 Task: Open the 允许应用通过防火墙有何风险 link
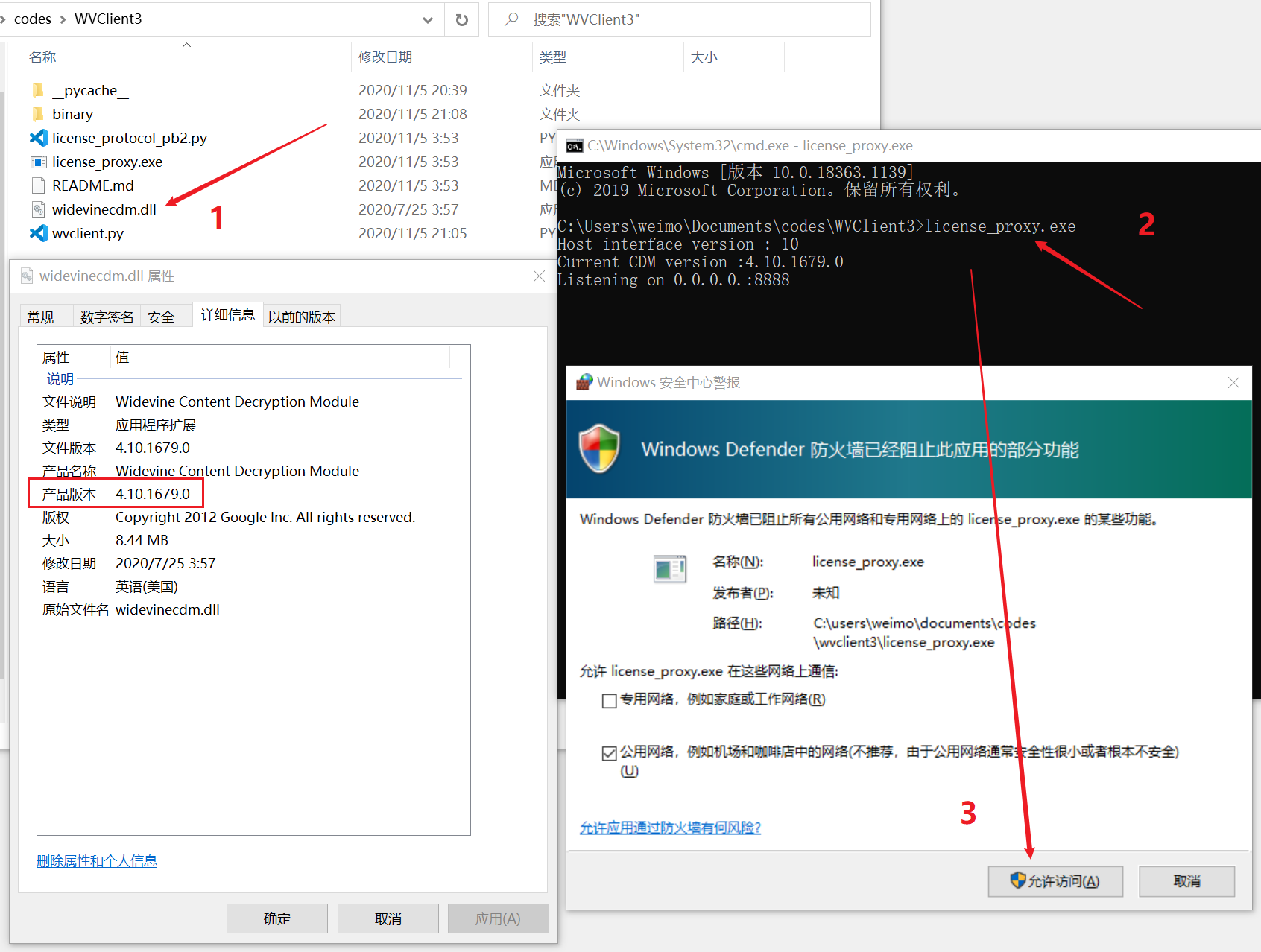[670, 828]
